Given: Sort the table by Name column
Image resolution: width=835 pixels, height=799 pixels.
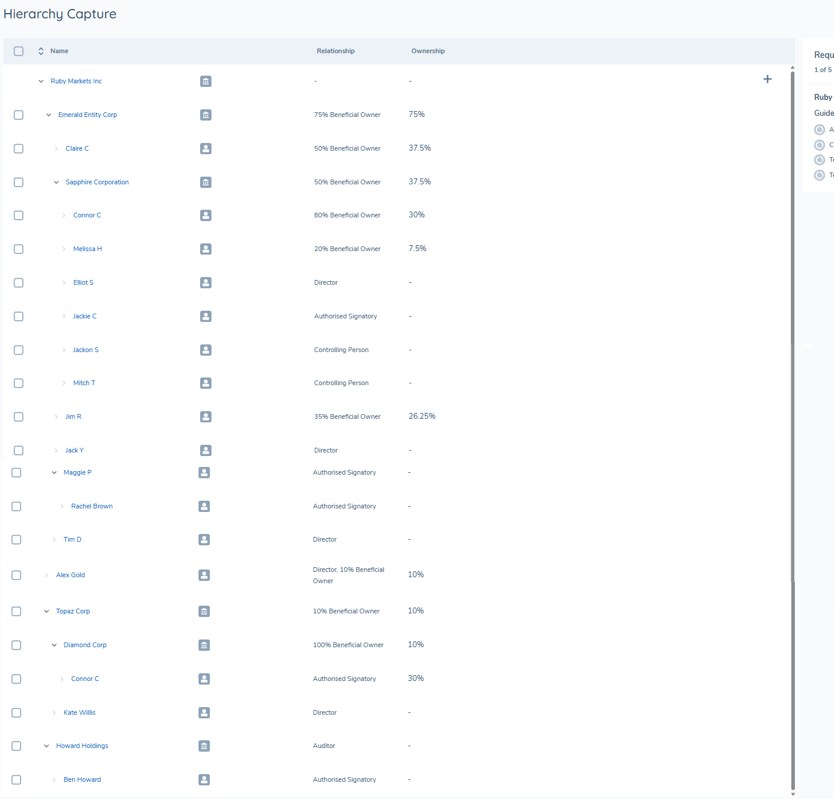Looking at the screenshot, I should [41, 51].
